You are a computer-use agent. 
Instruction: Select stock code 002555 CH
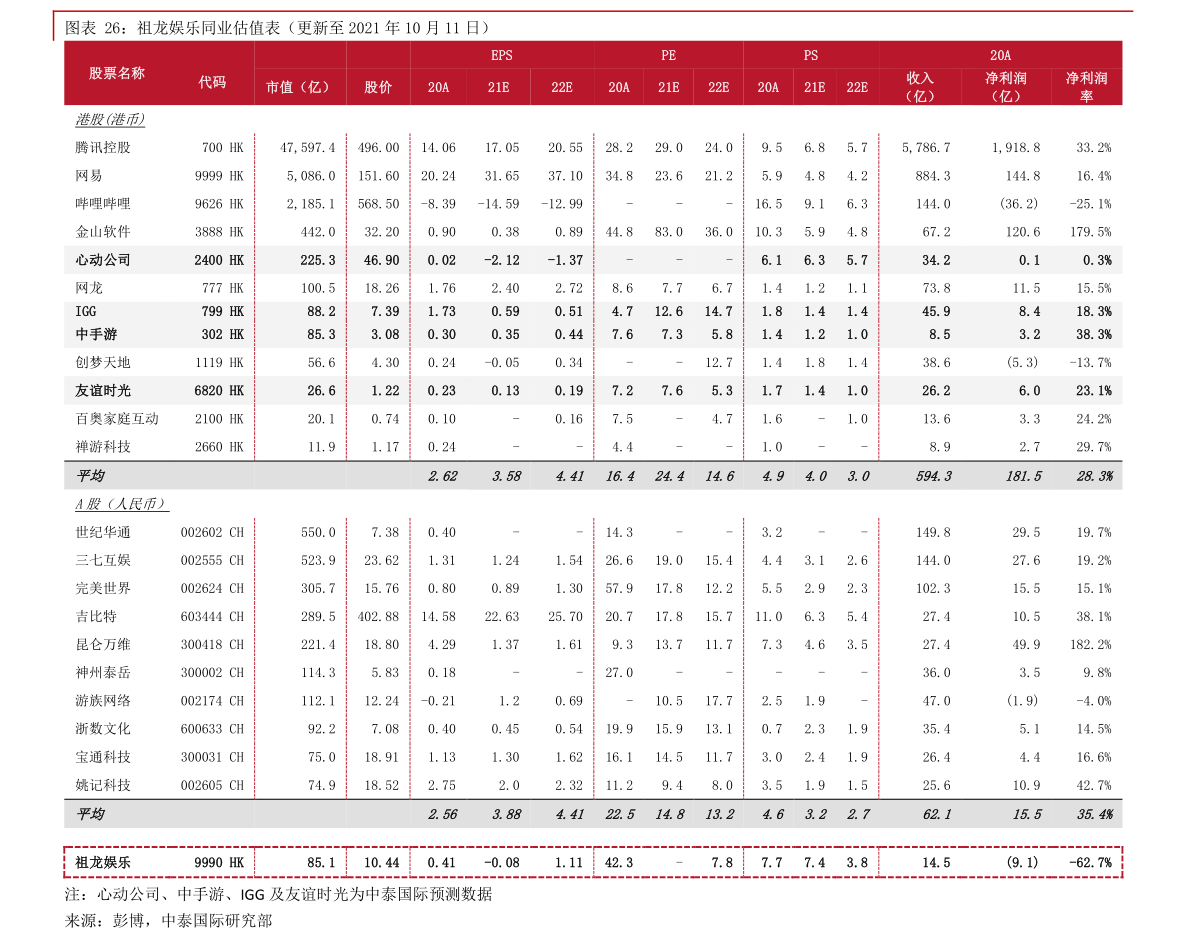click(212, 561)
